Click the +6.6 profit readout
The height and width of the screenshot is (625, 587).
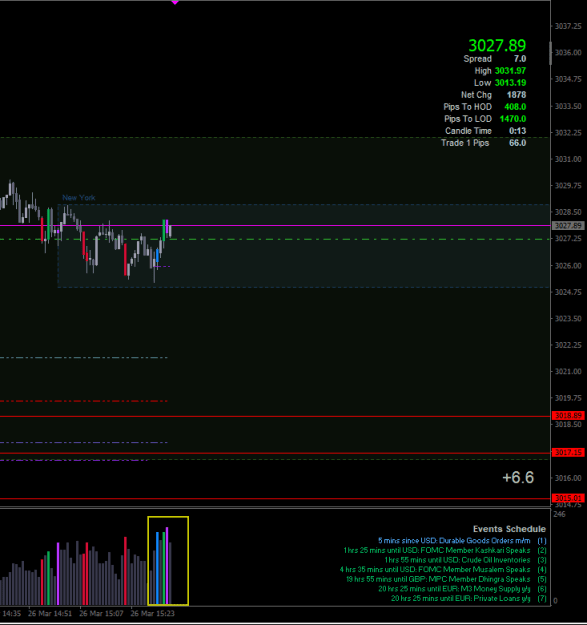pos(518,478)
